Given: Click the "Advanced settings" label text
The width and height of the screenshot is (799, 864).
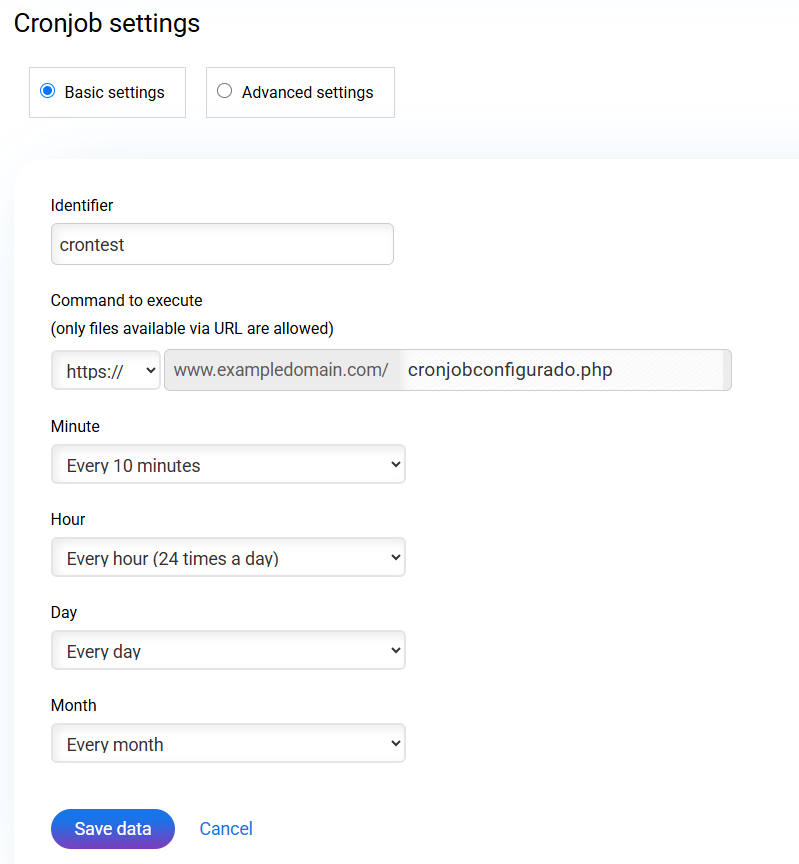Looking at the screenshot, I should click(x=307, y=92).
